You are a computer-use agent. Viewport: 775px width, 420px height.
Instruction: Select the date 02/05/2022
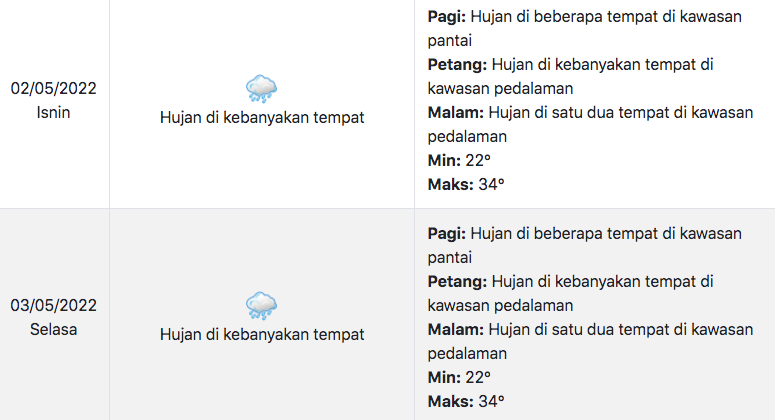pos(53,88)
